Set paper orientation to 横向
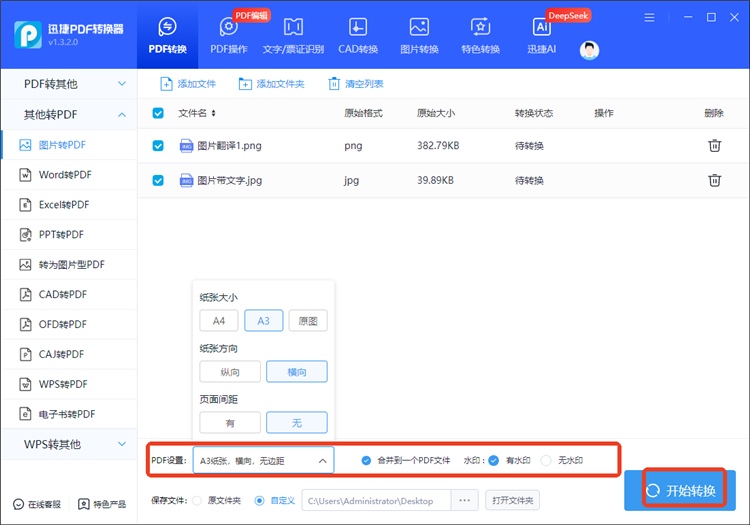This screenshot has width=750, height=525. [297, 372]
